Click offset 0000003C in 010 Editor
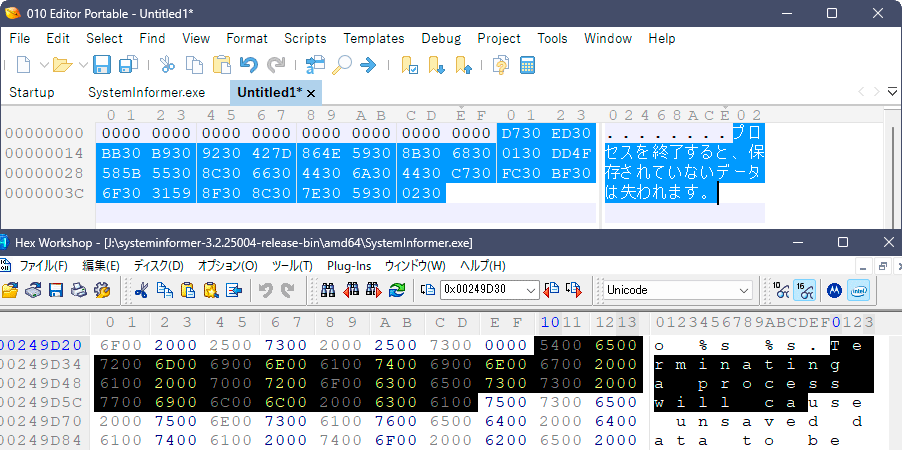902x450 pixels. click(x=45, y=193)
